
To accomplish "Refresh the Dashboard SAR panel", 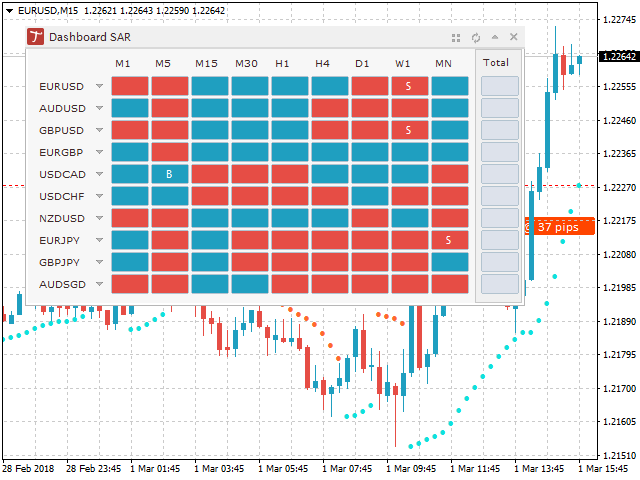I will pos(476,38).
